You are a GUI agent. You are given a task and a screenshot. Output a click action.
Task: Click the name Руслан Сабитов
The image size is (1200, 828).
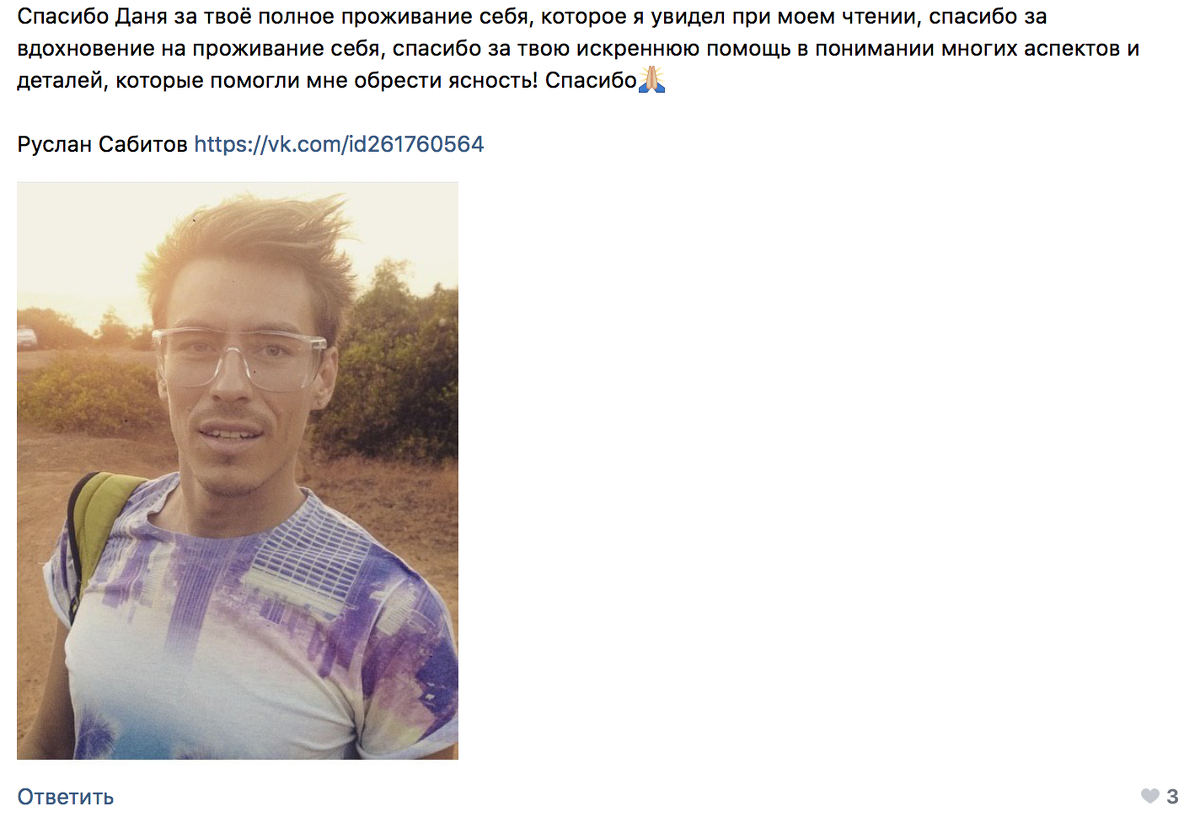[x=102, y=144]
